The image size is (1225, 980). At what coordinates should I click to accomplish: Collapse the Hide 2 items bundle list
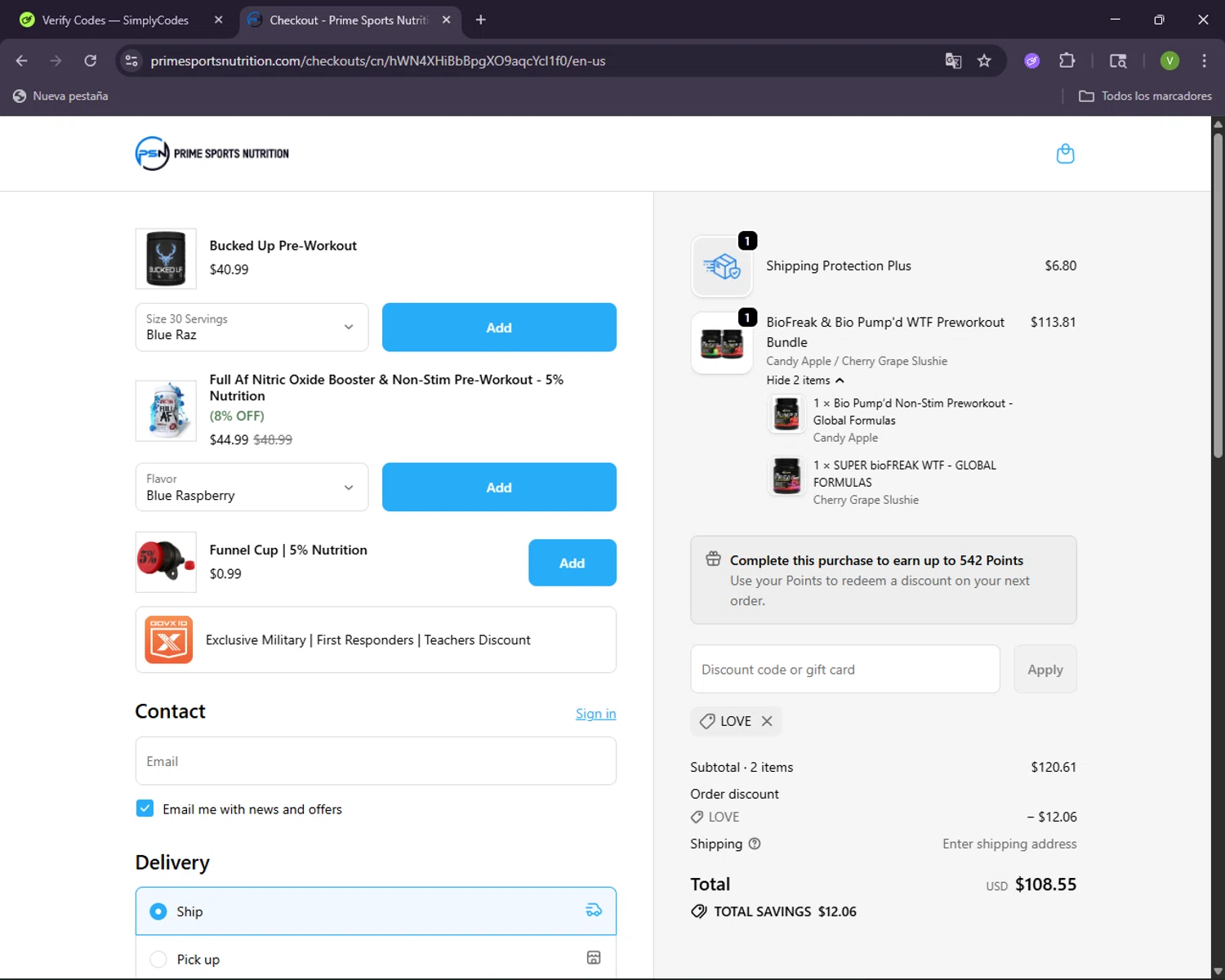click(x=804, y=380)
